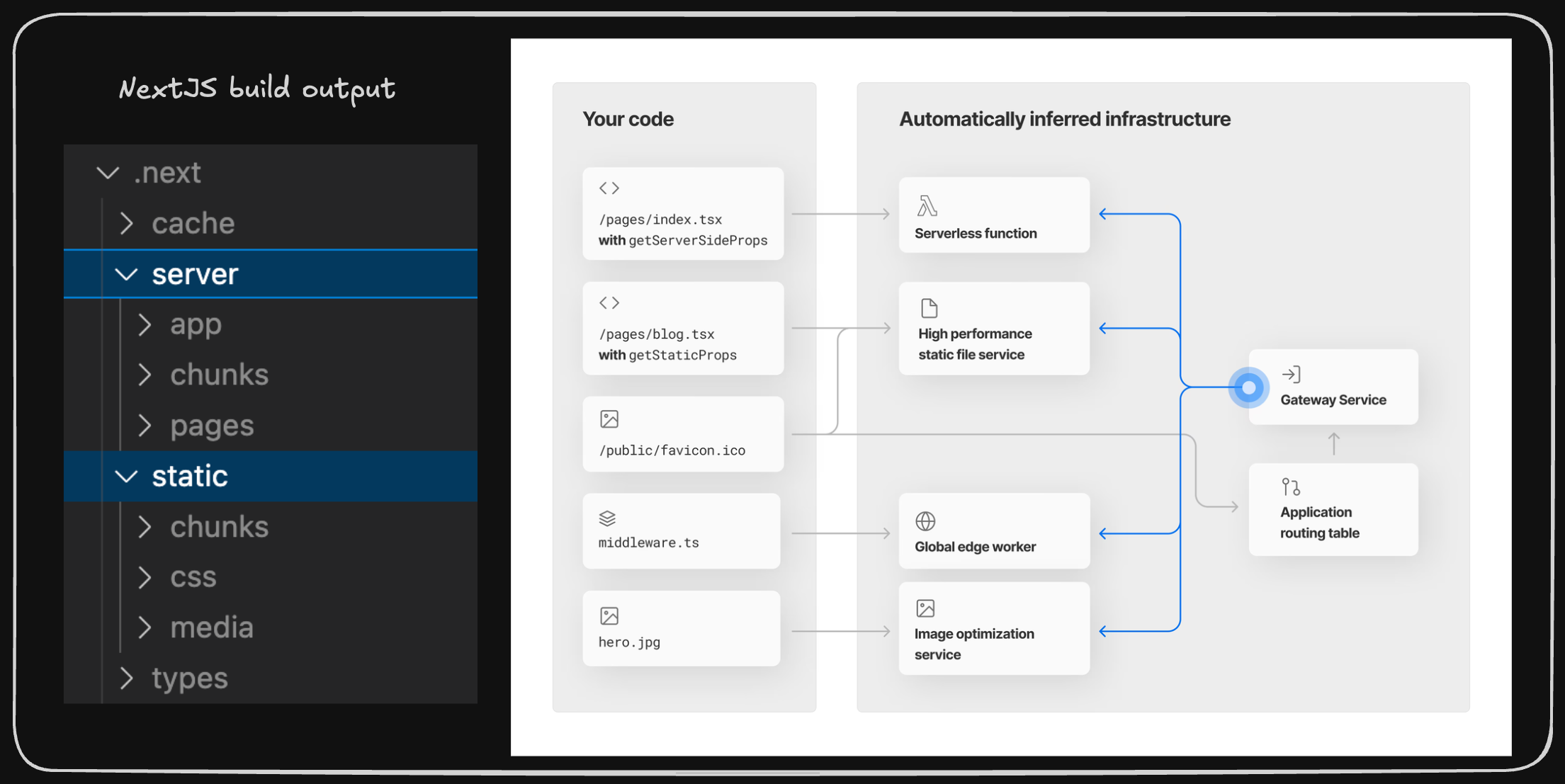The image size is (1565, 784).
Task: Click the Serverless function label
Action: click(976, 234)
